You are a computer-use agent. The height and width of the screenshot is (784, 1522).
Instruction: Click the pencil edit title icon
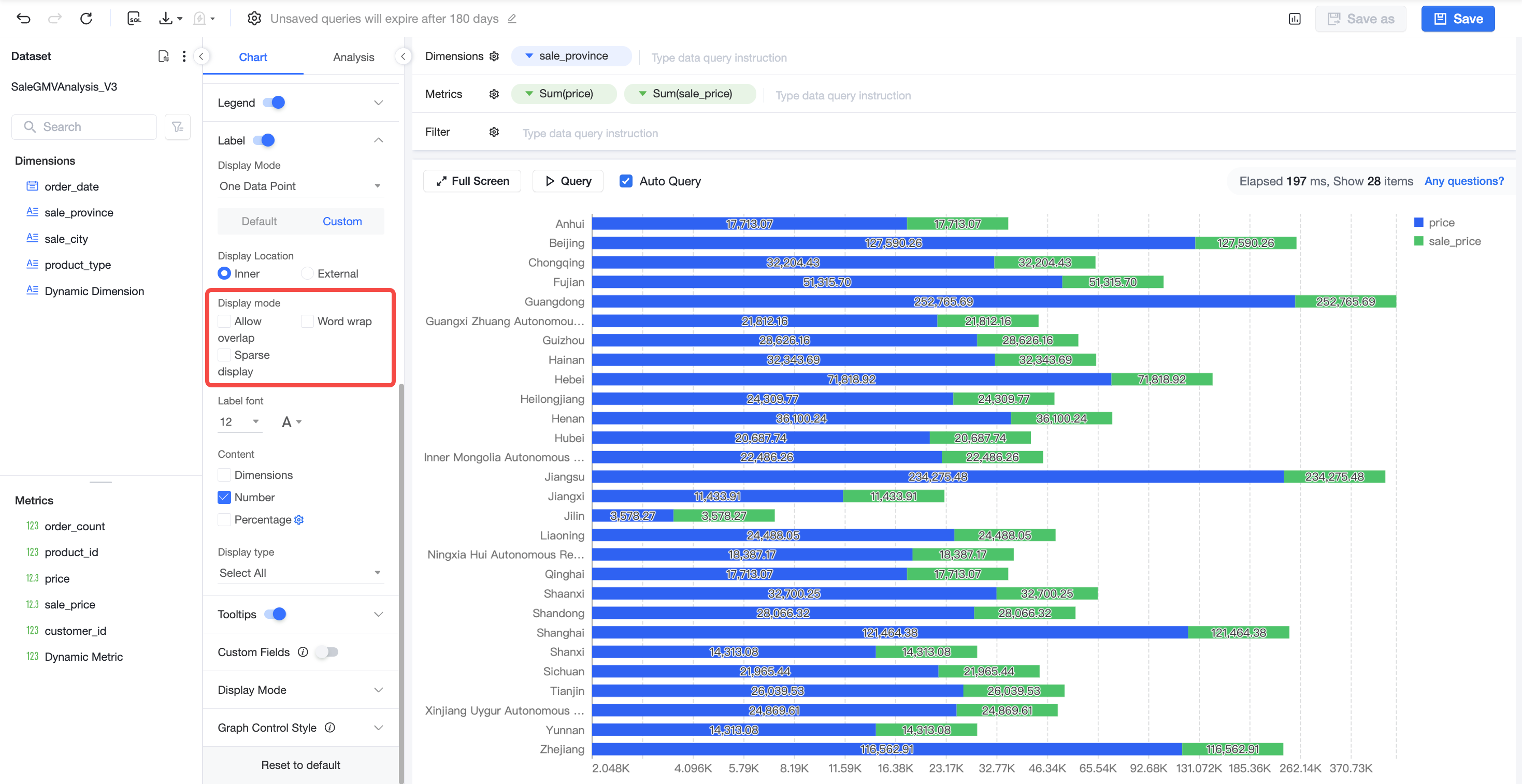[x=512, y=19]
